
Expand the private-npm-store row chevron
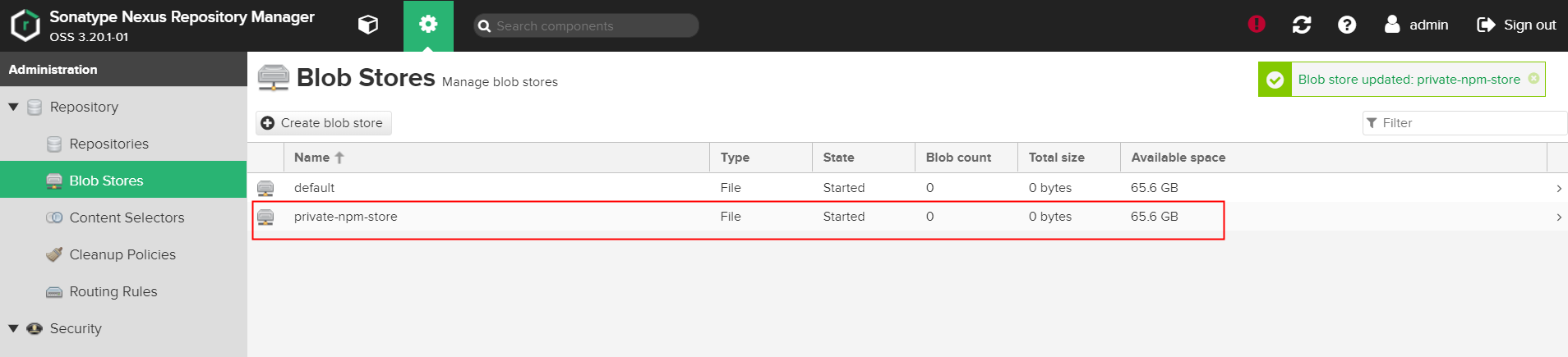1559,217
